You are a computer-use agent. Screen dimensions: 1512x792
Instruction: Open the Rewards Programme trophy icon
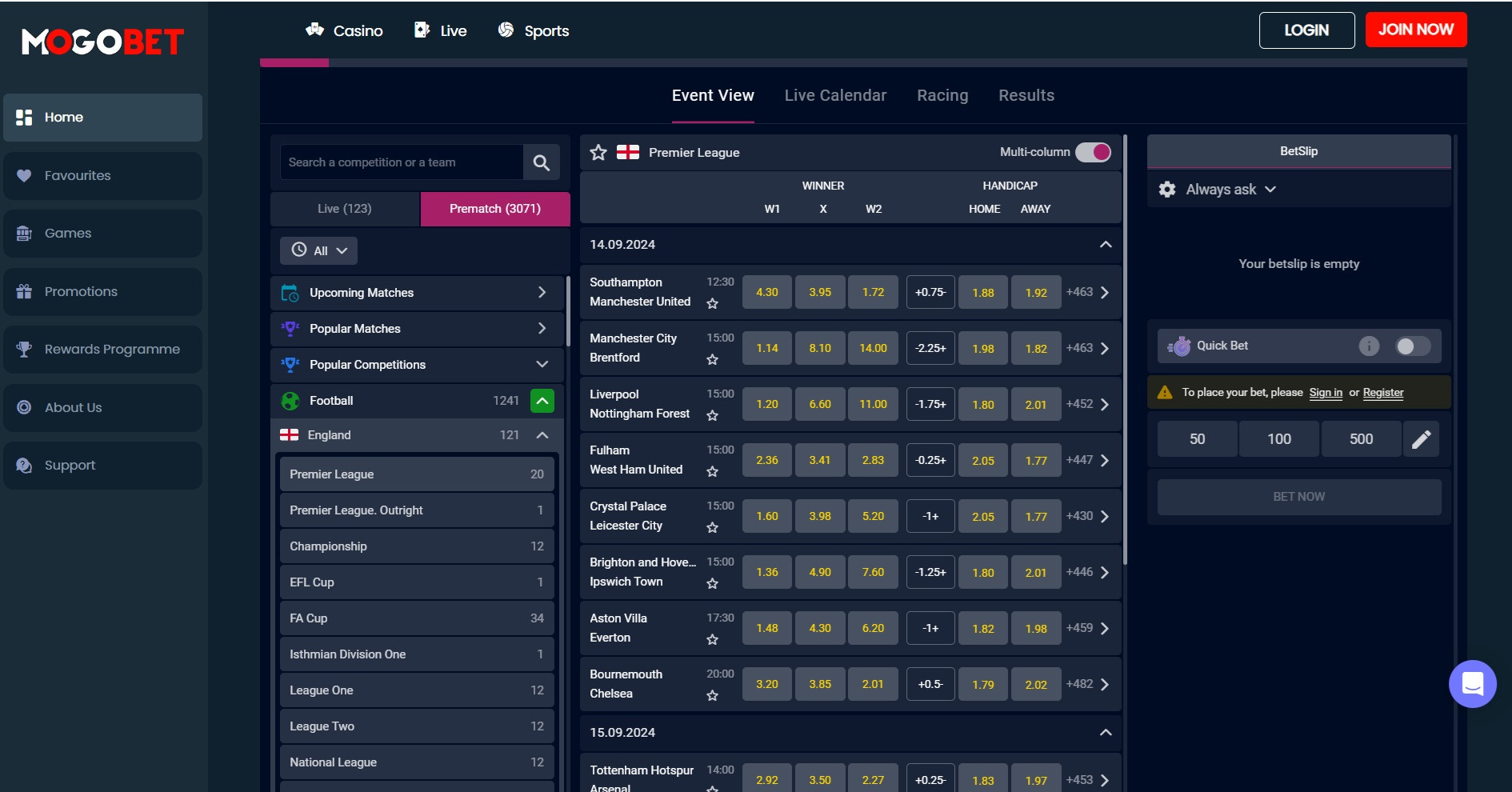(x=23, y=349)
